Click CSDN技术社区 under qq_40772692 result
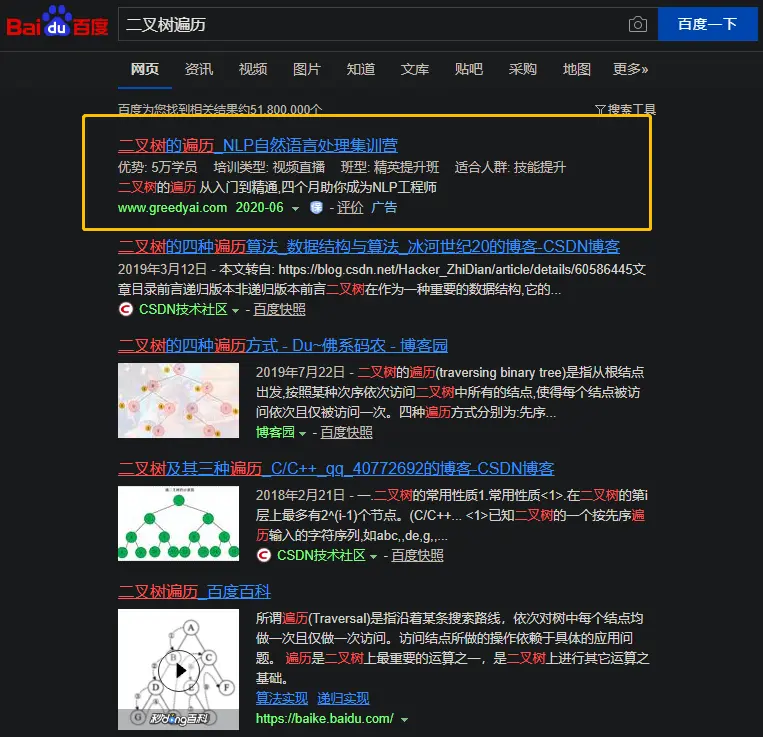 (321, 555)
